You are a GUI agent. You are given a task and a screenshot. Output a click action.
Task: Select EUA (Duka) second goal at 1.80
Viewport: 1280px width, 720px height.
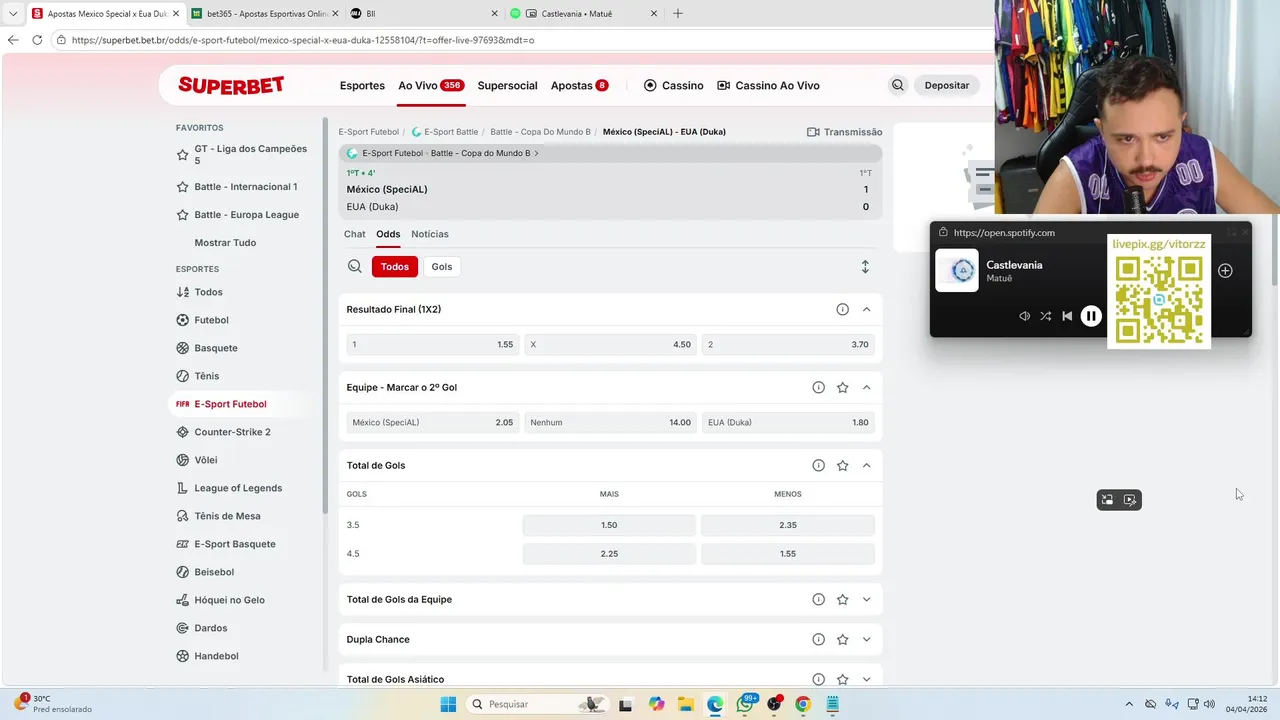tap(788, 422)
